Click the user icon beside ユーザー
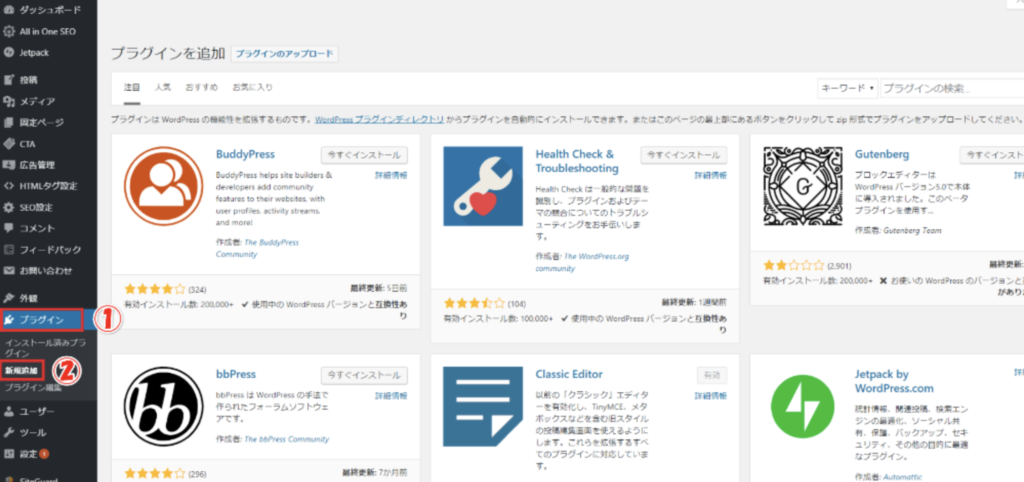1024x482 pixels. (9, 411)
